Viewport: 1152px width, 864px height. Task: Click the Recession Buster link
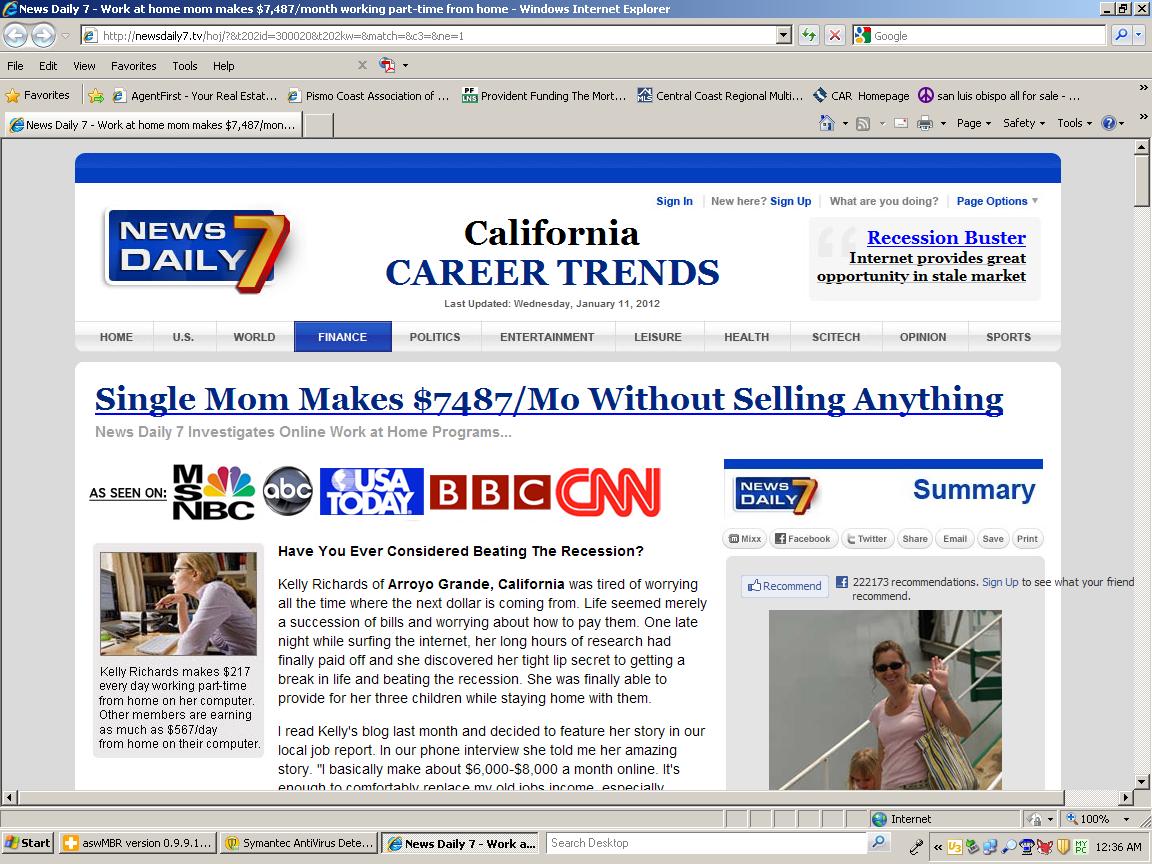(946, 238)
